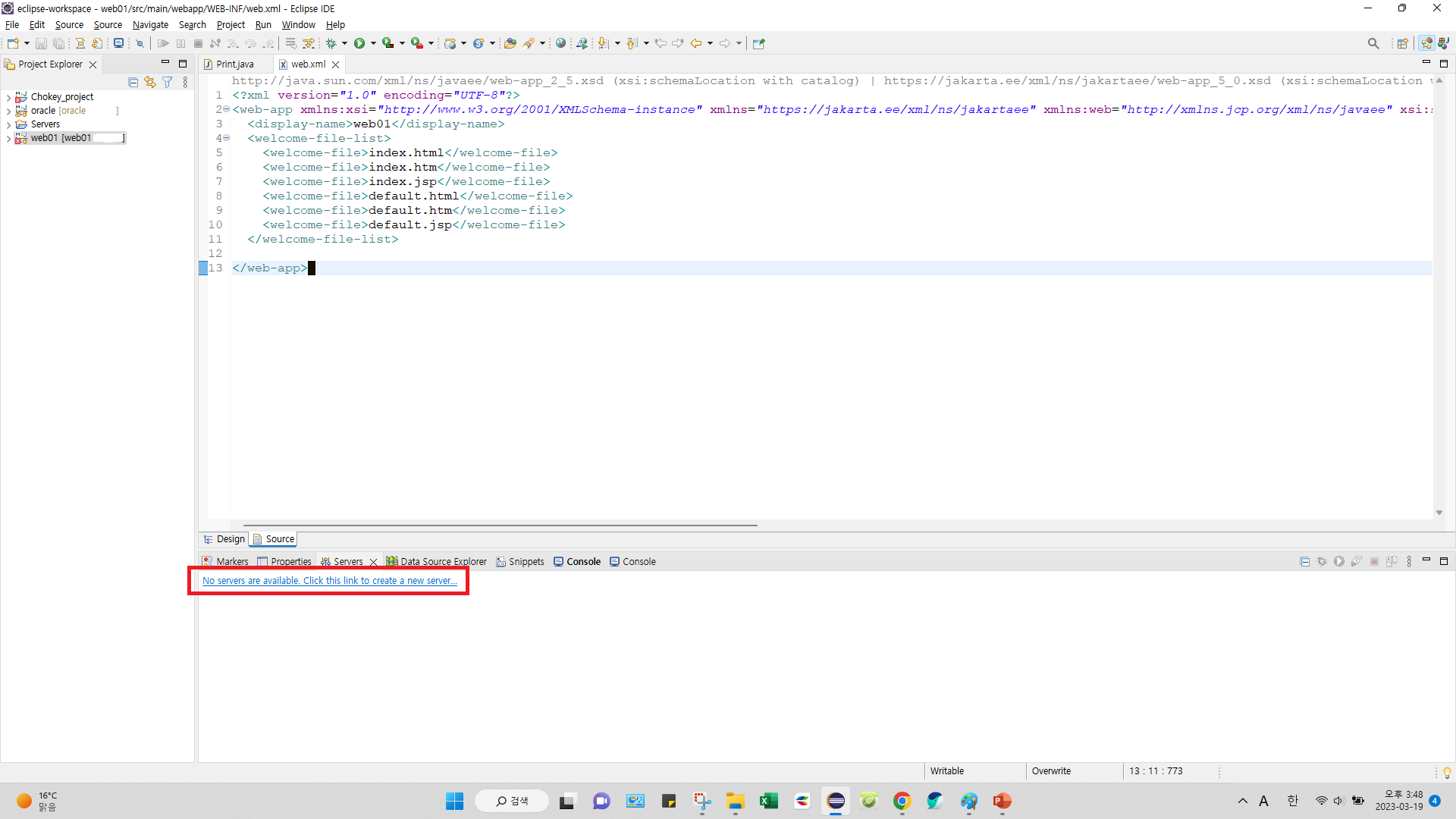Click Collapse All in Project Explorer
1456x819 pixels.
click(133, 82)
